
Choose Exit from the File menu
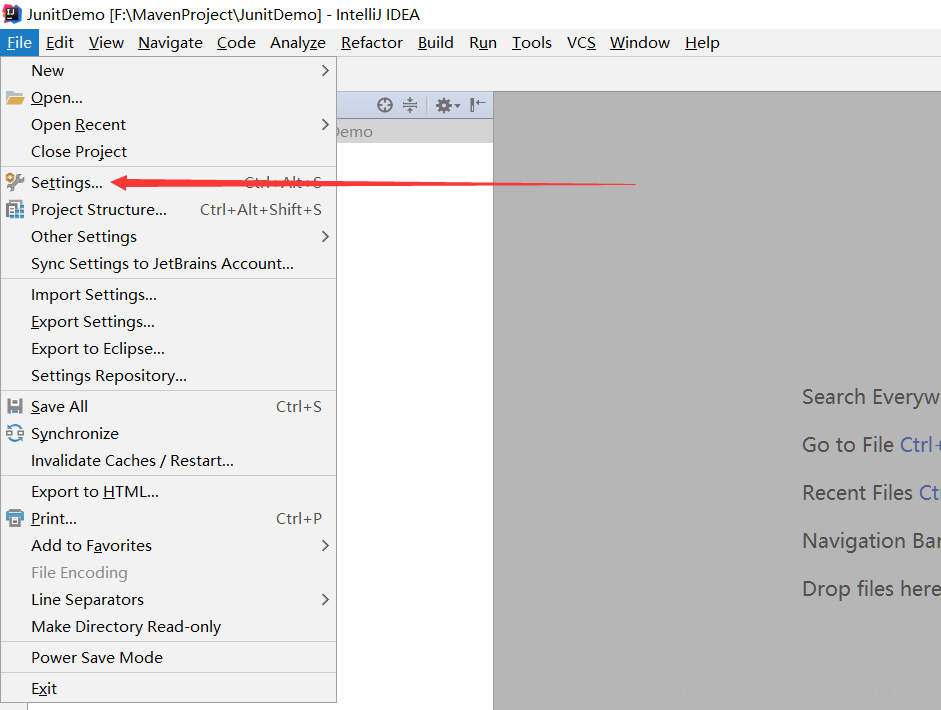coord(169,688)
